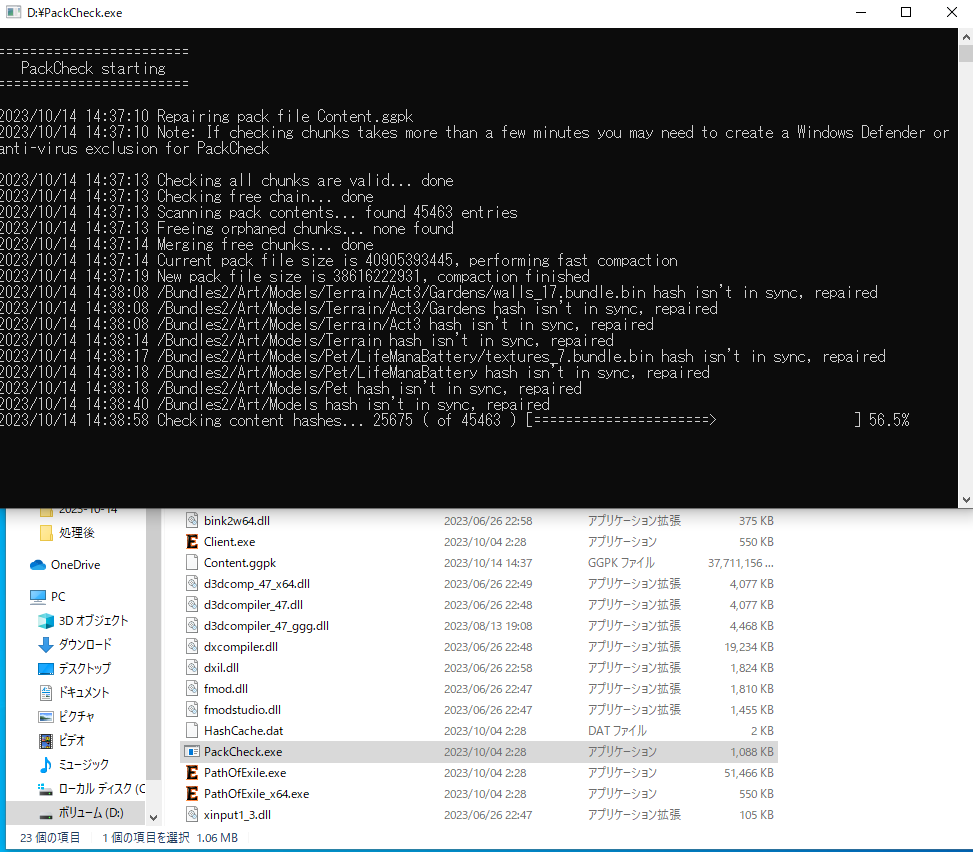Select the Client.exe application icon
This screenshot has height=852, width=973.
click(192, 542)
